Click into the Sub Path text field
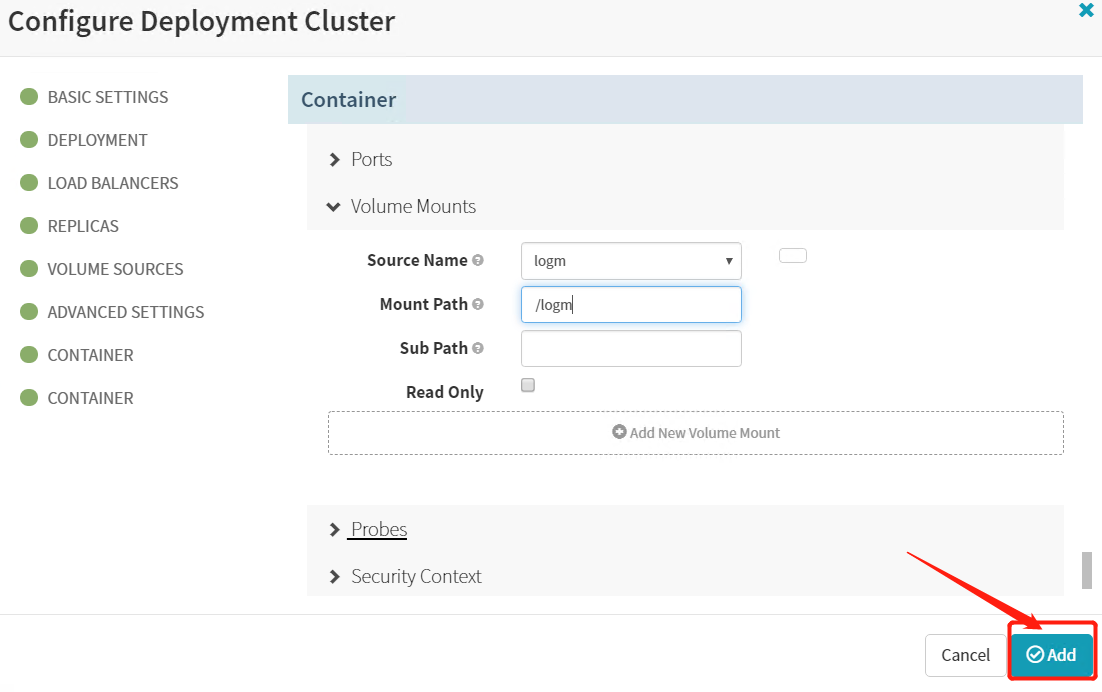This screenshot has height=692, width=1102. 631,349
